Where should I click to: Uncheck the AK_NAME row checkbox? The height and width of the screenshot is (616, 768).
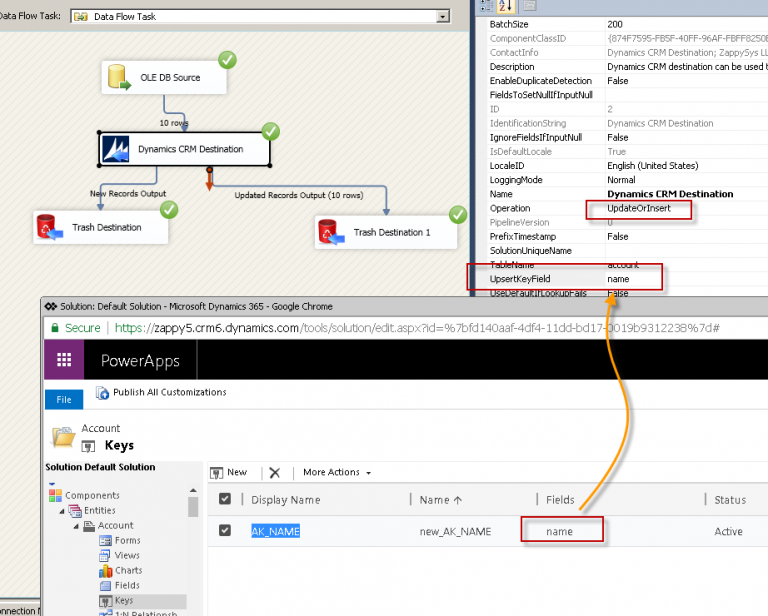point(225,531)
